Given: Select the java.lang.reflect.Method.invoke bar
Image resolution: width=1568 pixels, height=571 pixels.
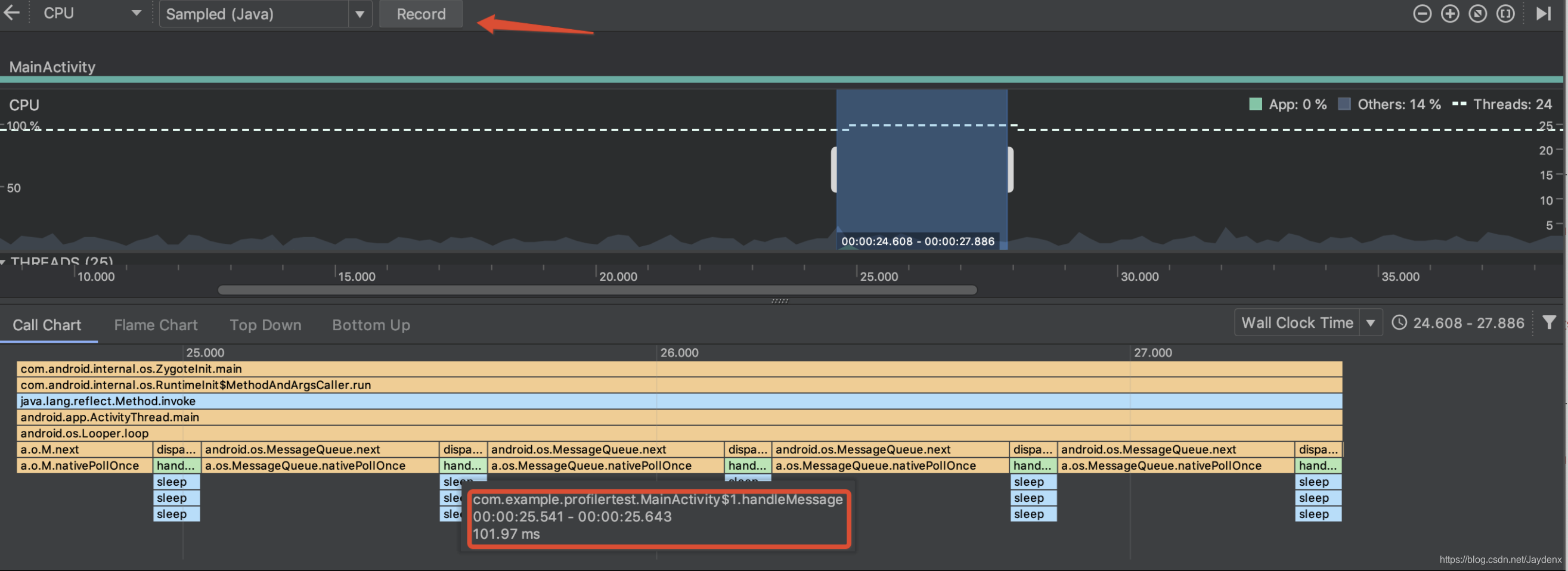Looking at the screenshot, I should point(679,401).
